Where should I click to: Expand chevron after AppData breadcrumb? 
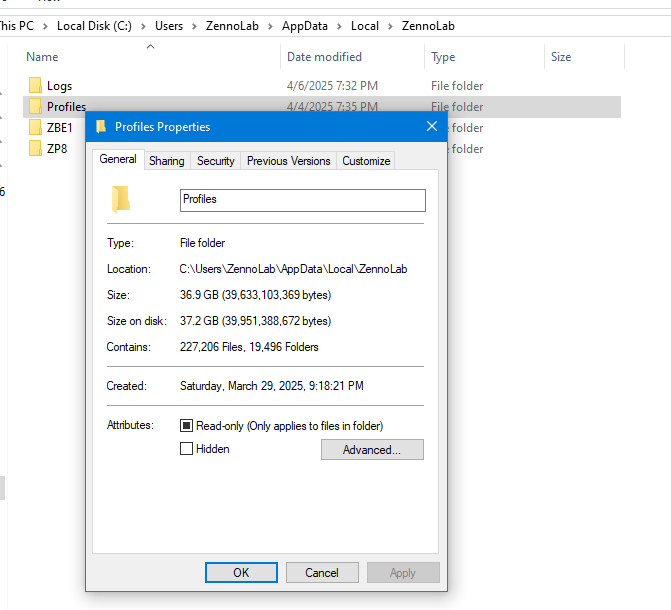point(339,27)
